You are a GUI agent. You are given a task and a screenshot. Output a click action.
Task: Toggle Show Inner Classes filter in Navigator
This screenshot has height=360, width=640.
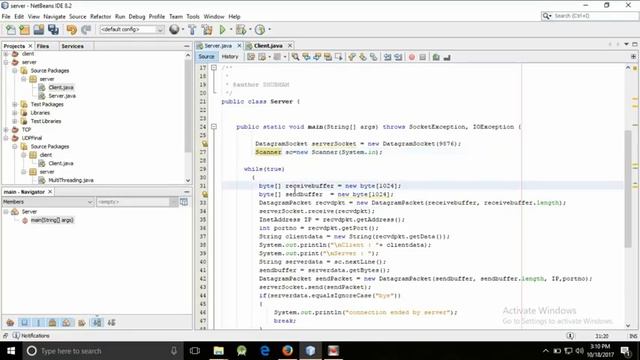(x=66, y=322)
